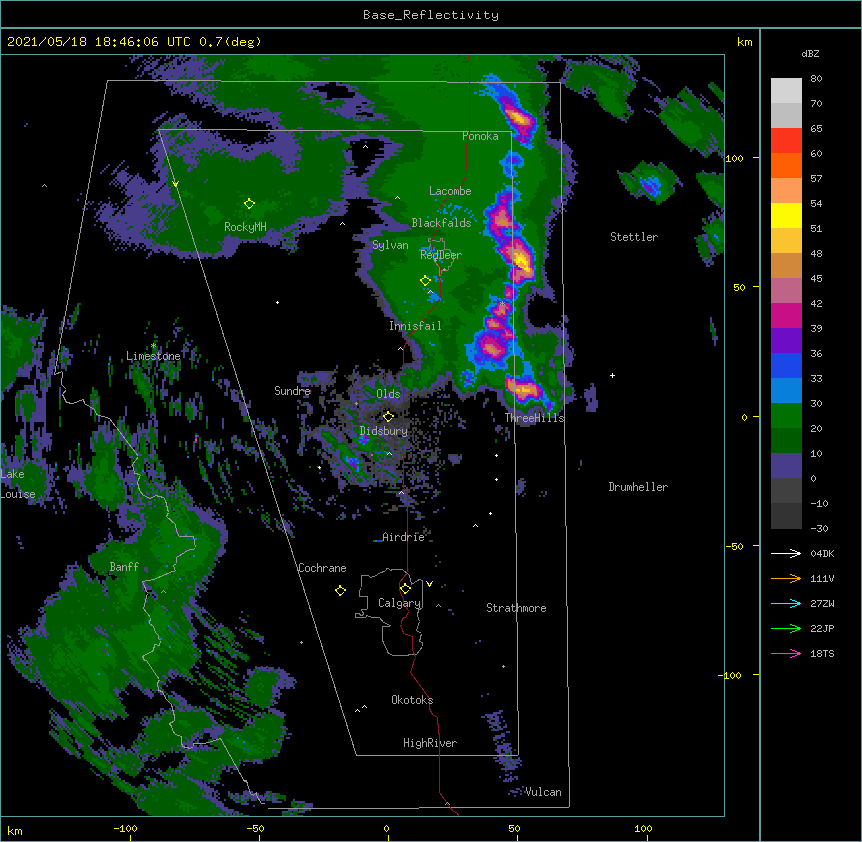The height and width of the screenshot is (842, 862).
Task: Pick the magenta swatch between 42 and 39
Action: pos(786,315)
